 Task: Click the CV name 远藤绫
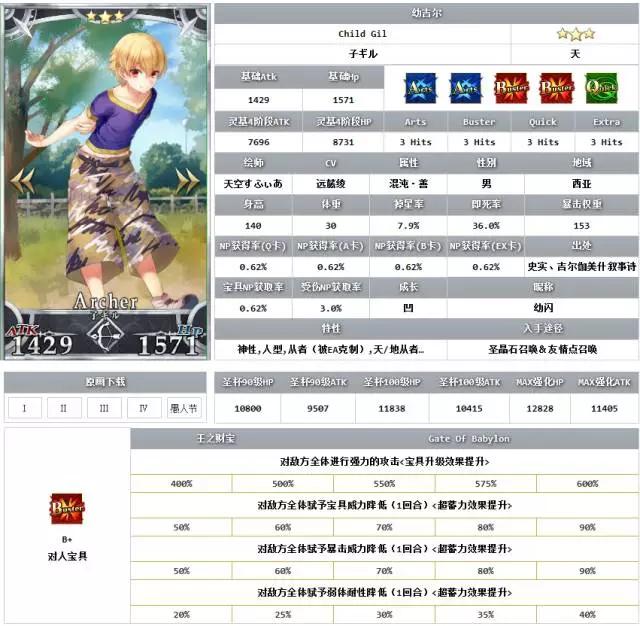point(331,184)
